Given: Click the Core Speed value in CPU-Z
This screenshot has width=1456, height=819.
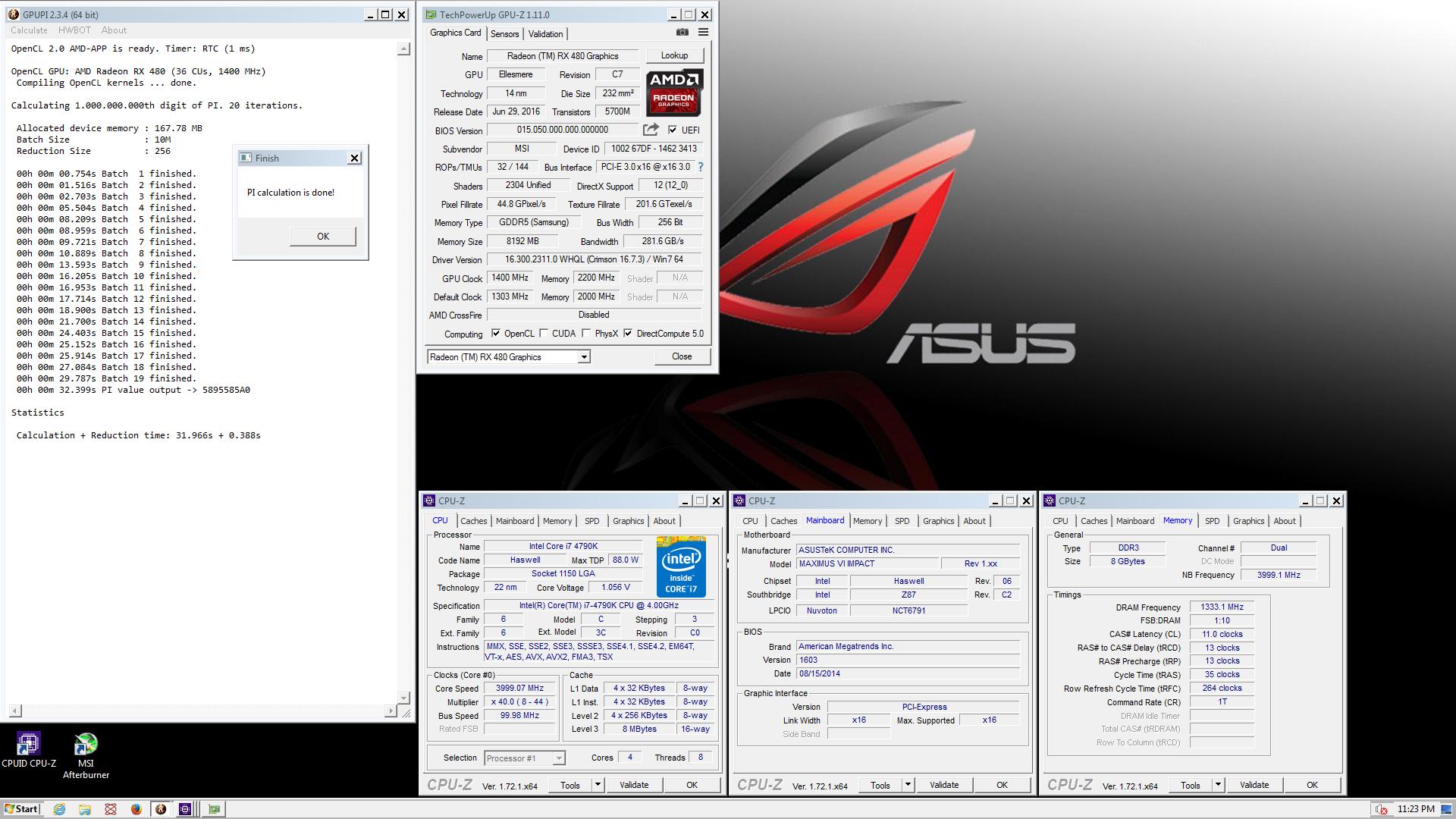Looking at the screenshot, I should (519, 689).
